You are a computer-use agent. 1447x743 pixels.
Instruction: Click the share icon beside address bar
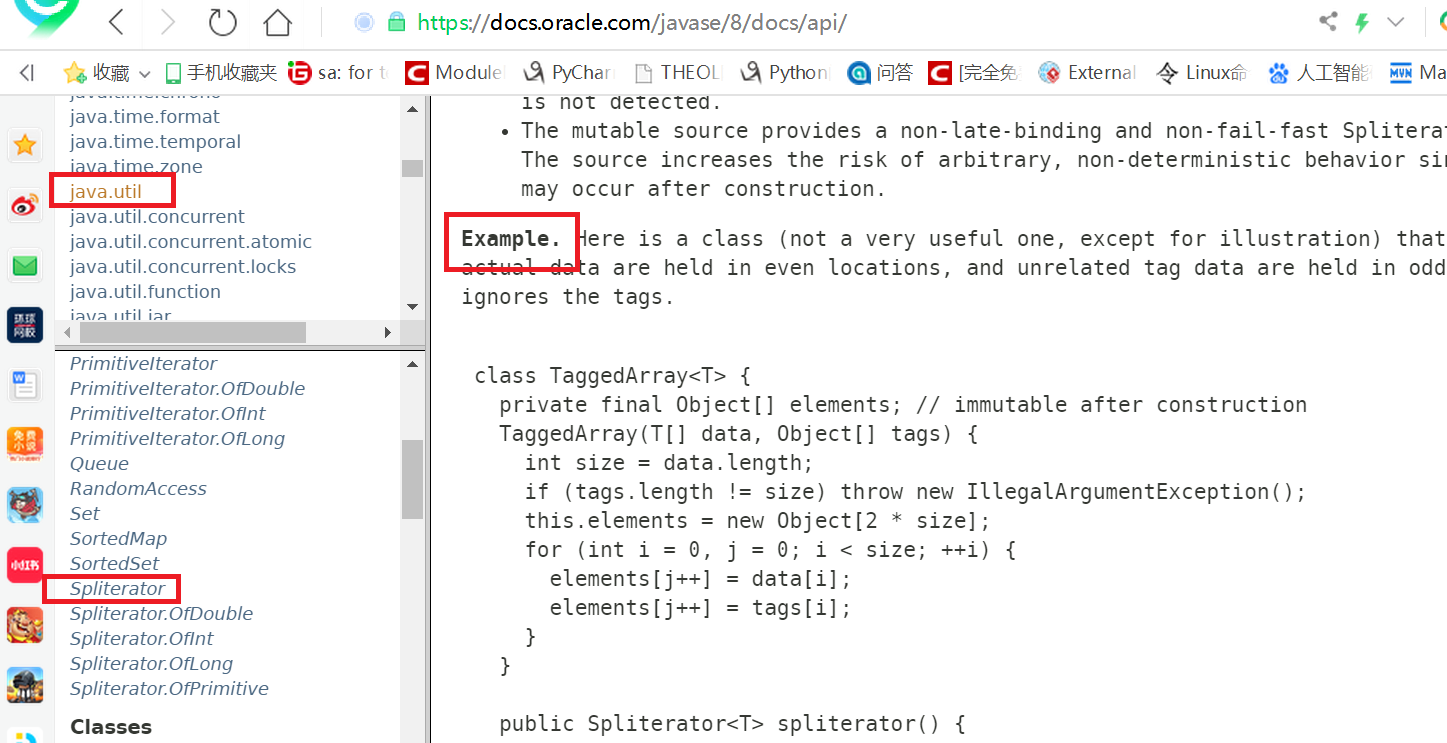(x=1328, y=21)
